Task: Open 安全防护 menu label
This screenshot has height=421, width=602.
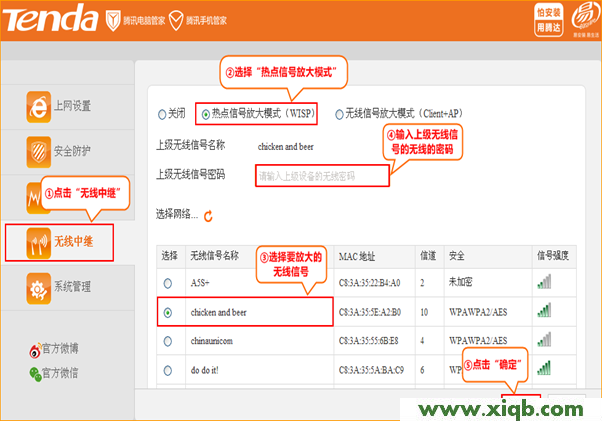Action: point(73,151)
